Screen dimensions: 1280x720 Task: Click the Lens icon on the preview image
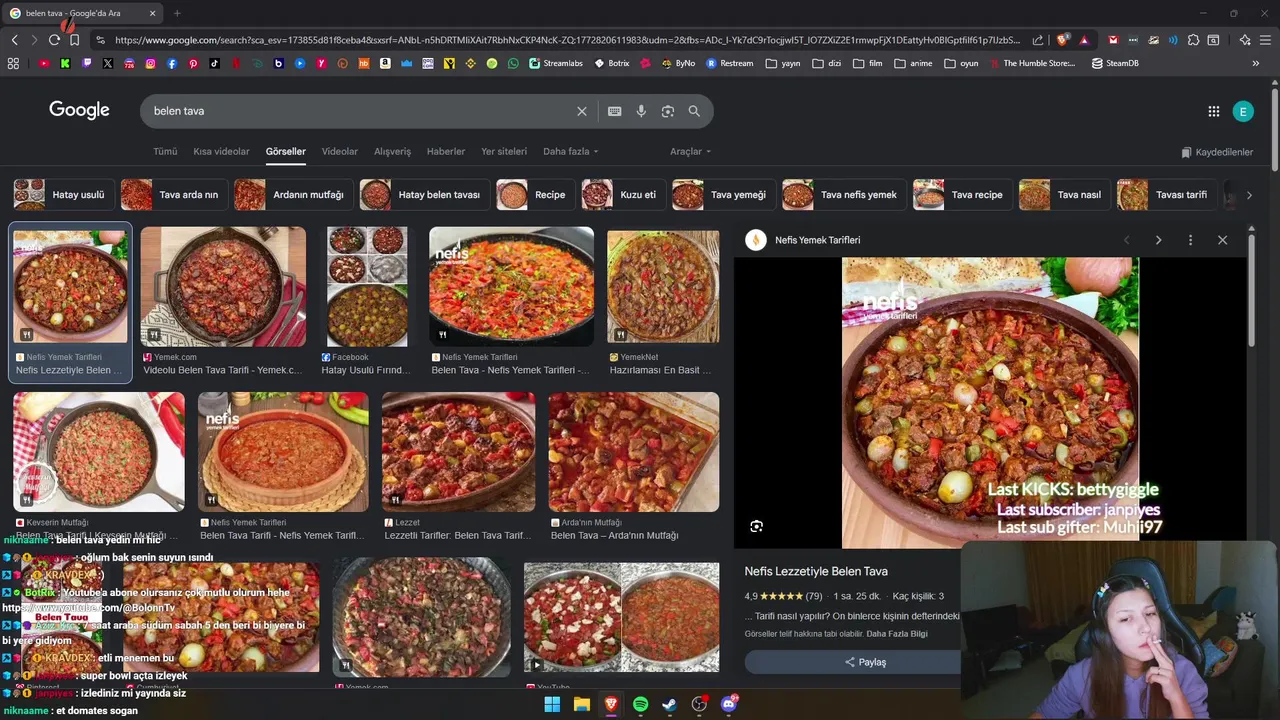[x=757, y=526]
